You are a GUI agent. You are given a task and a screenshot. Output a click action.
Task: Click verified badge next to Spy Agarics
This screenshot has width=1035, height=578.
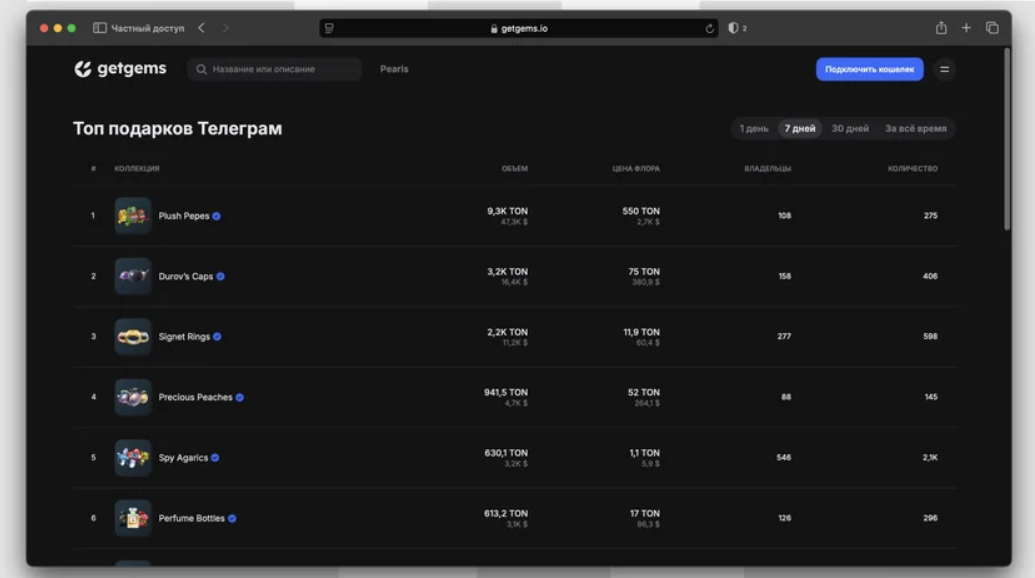[215, 457]
